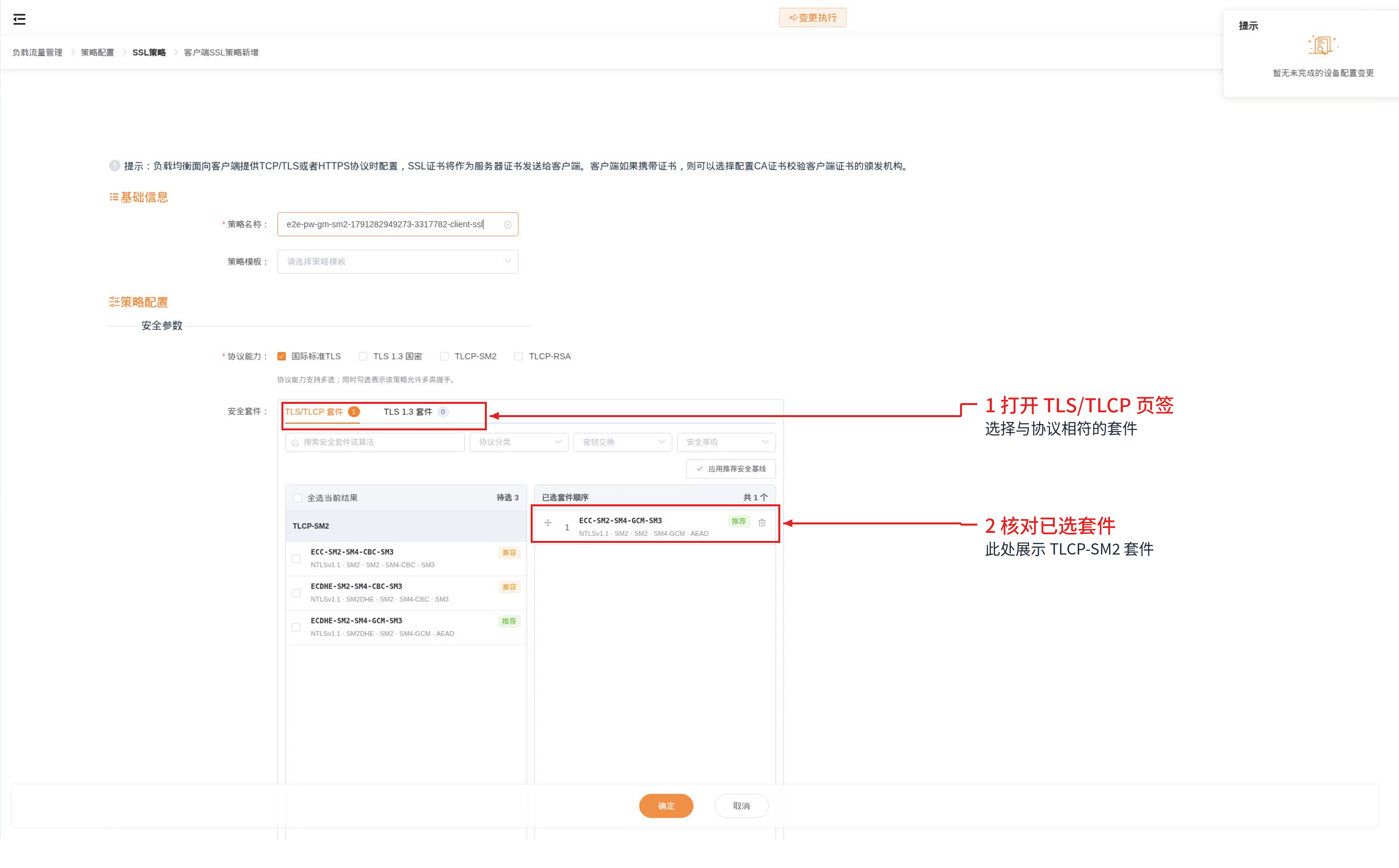
Task: Open 负载流量管理 breadcrumb
Action: tap(37, 52)
